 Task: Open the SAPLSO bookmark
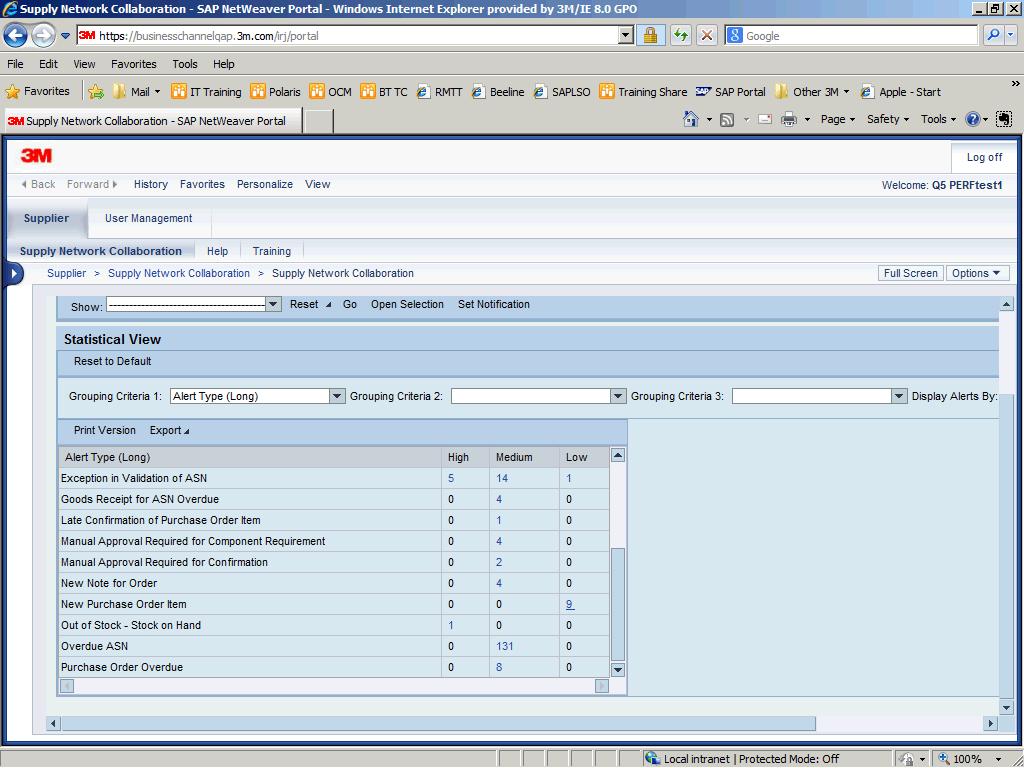pos(562,92)
